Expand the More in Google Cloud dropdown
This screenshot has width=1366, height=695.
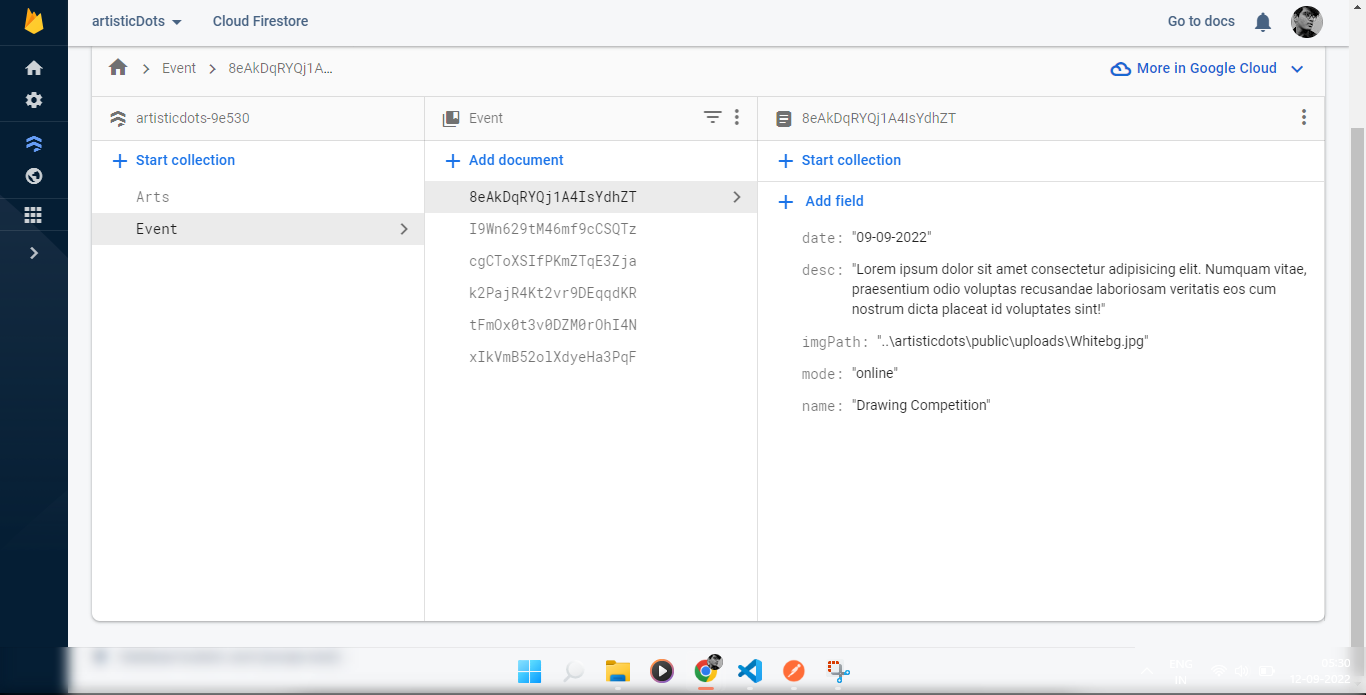tap(1297, 68)
